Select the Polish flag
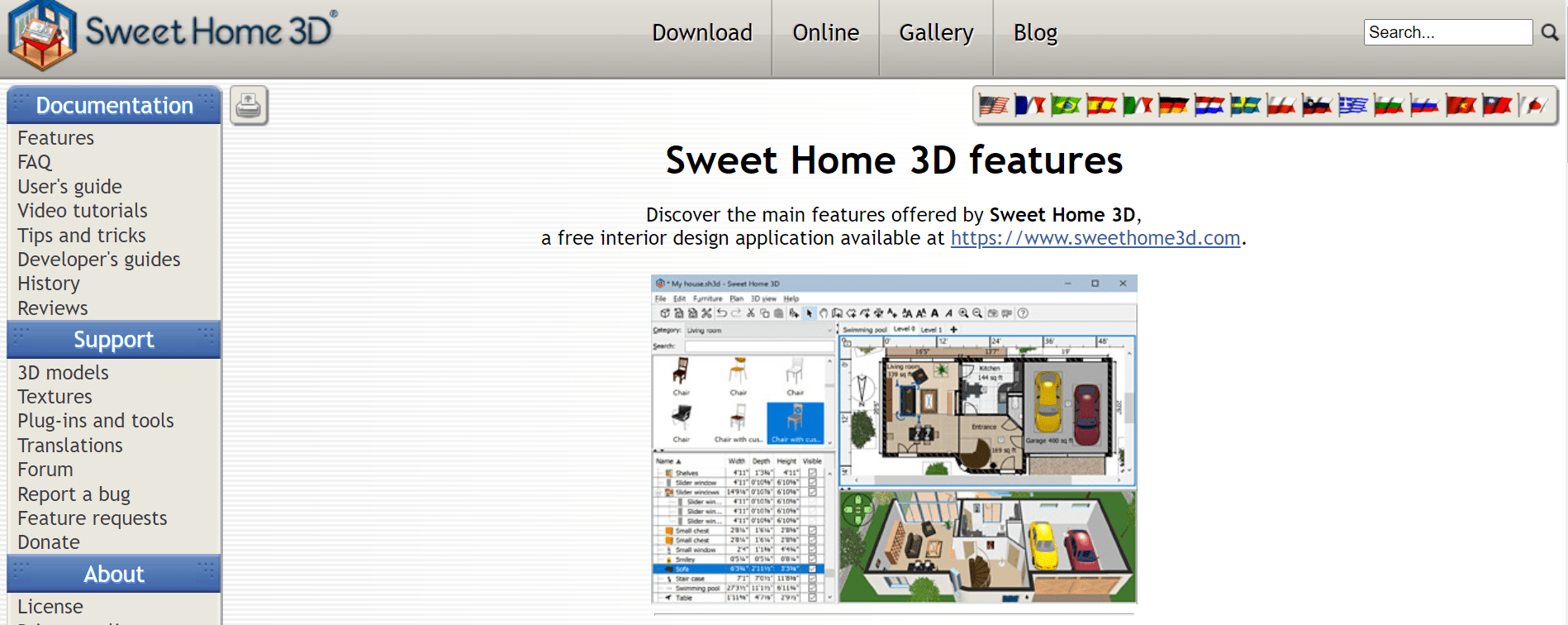 (x=1281, y=106)
